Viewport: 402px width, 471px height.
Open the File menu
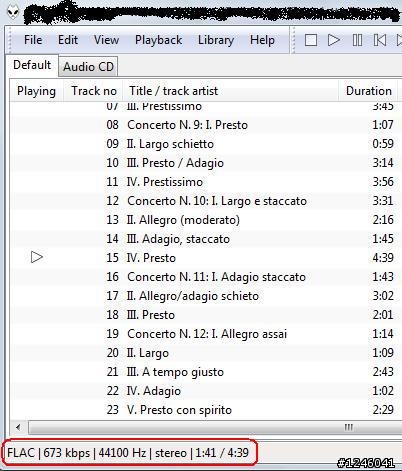pos(33,40)
